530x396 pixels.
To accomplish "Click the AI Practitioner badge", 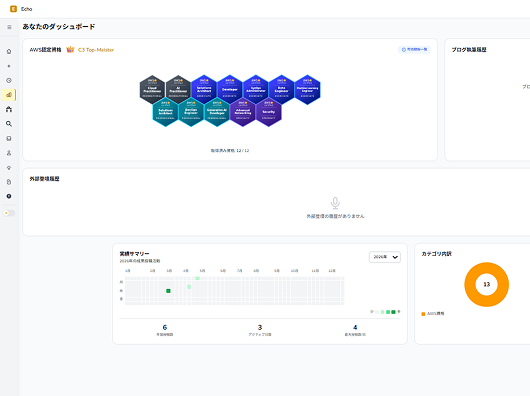I will pyautogui.click(x=178, y=90).
